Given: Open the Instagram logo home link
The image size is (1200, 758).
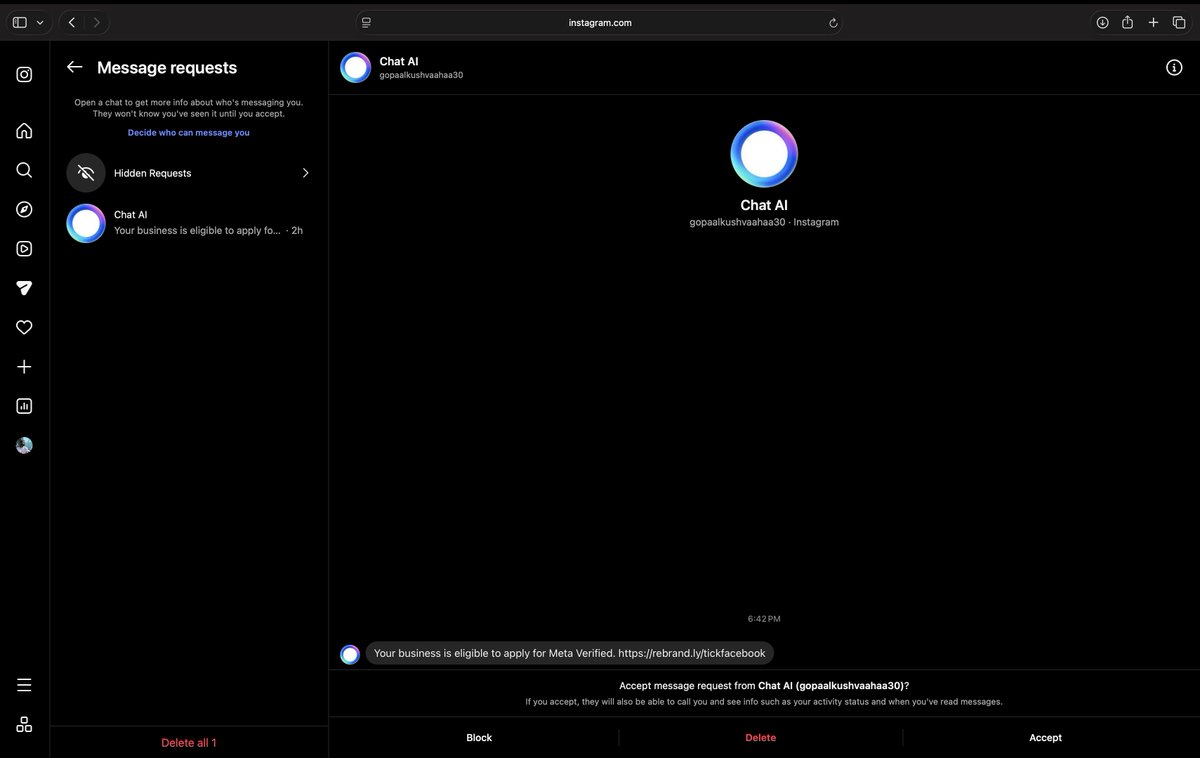Looking at the screenshot, I should click(x=24, y=74).
